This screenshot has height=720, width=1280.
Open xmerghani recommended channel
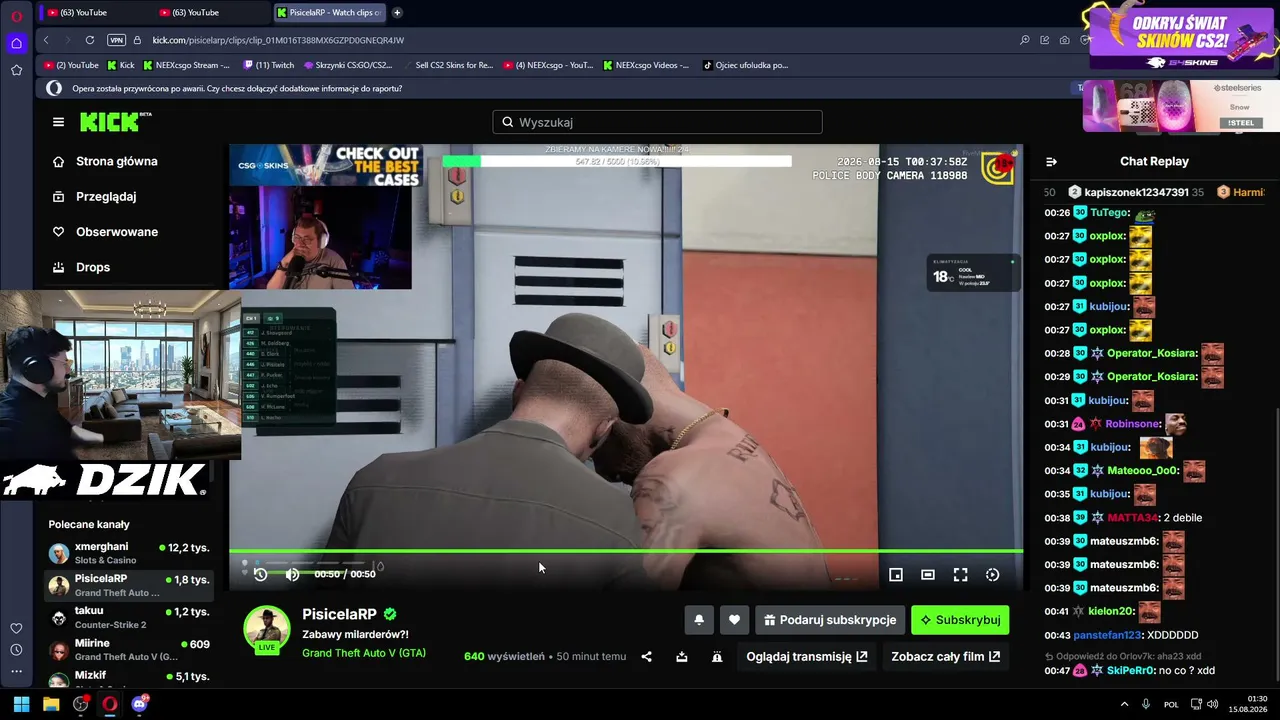coord(129,553)
